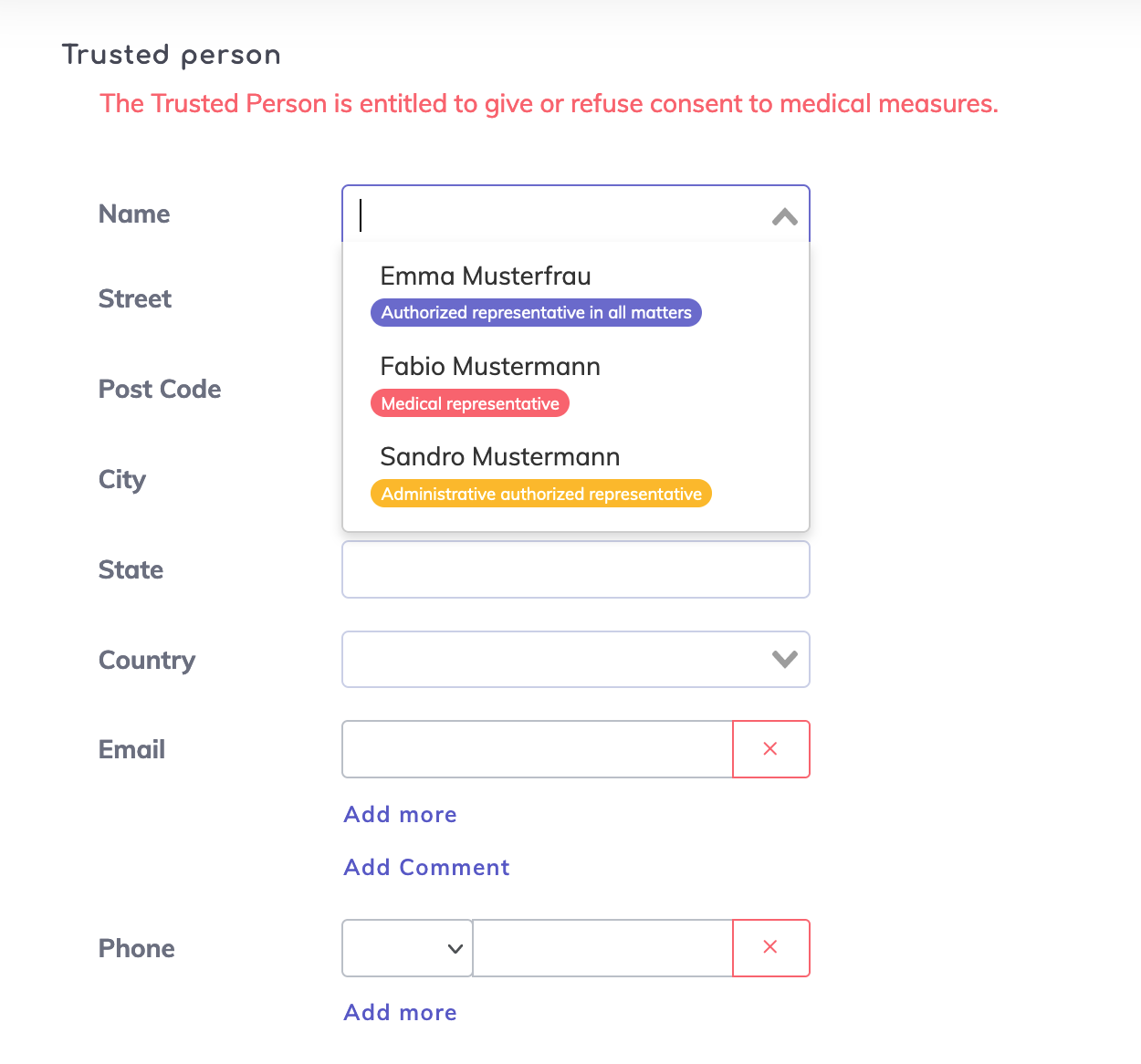Pick Sandro Mustermann from suggestions

click(499, 456)
